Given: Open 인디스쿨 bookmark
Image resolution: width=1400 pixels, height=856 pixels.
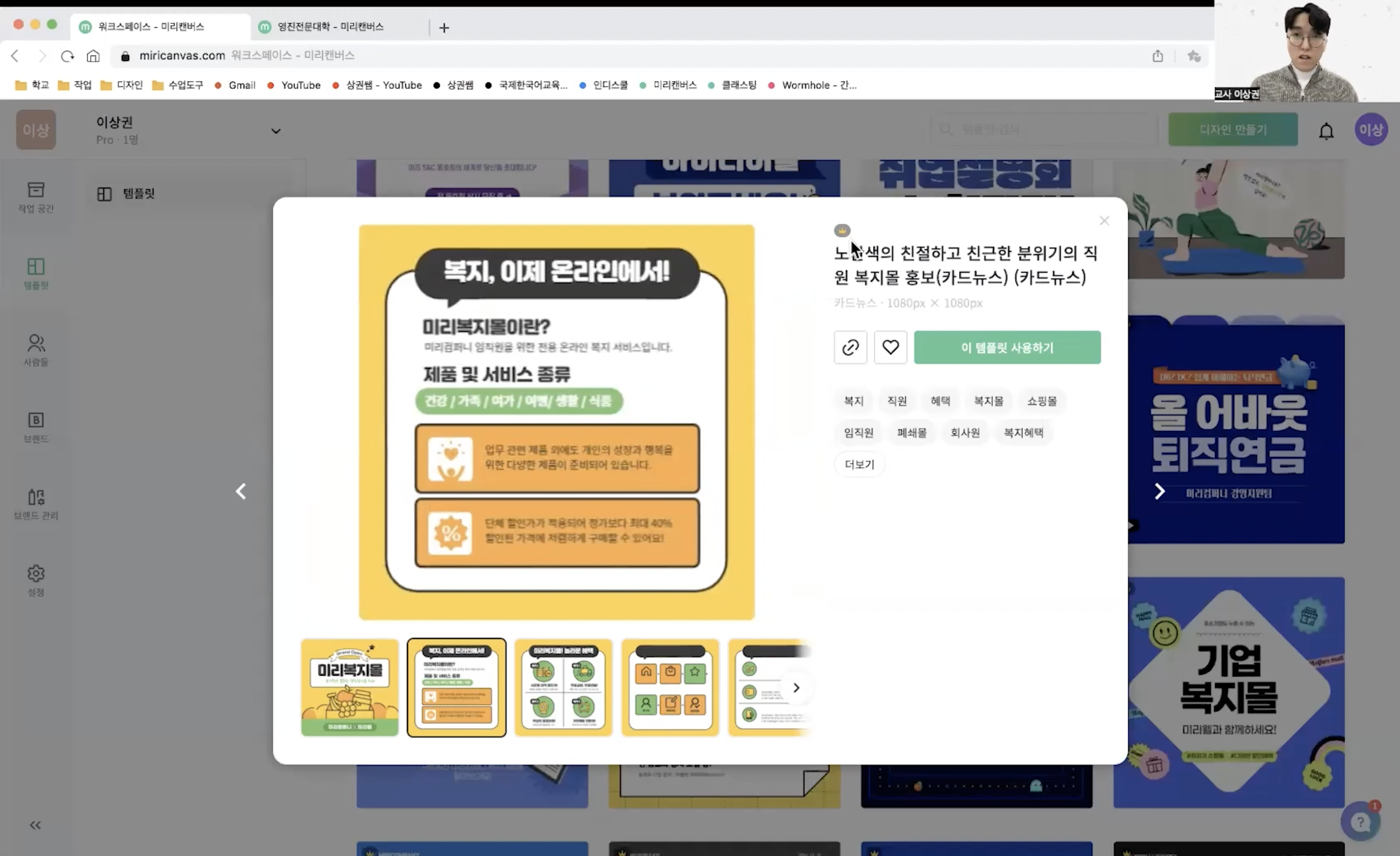Looking at the screenshot, I should 604,85.
